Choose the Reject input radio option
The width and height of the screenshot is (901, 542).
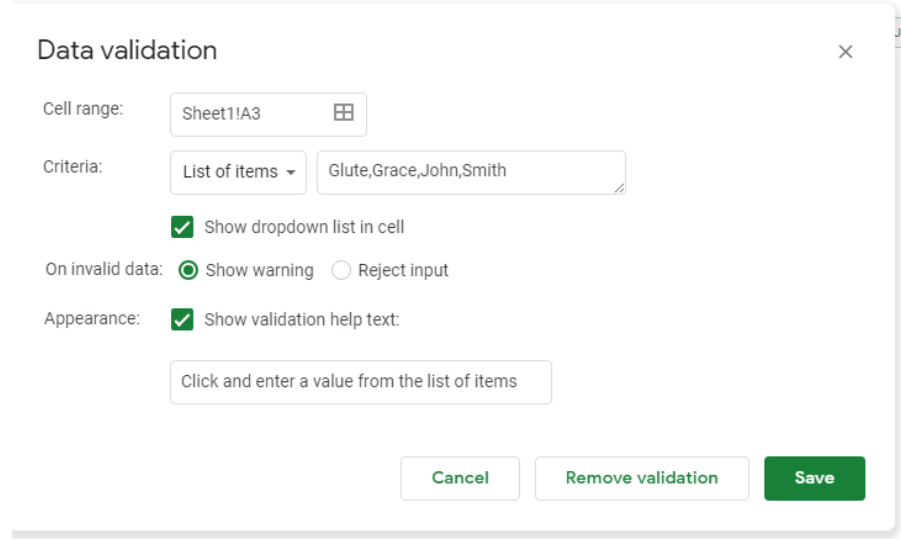341,270
